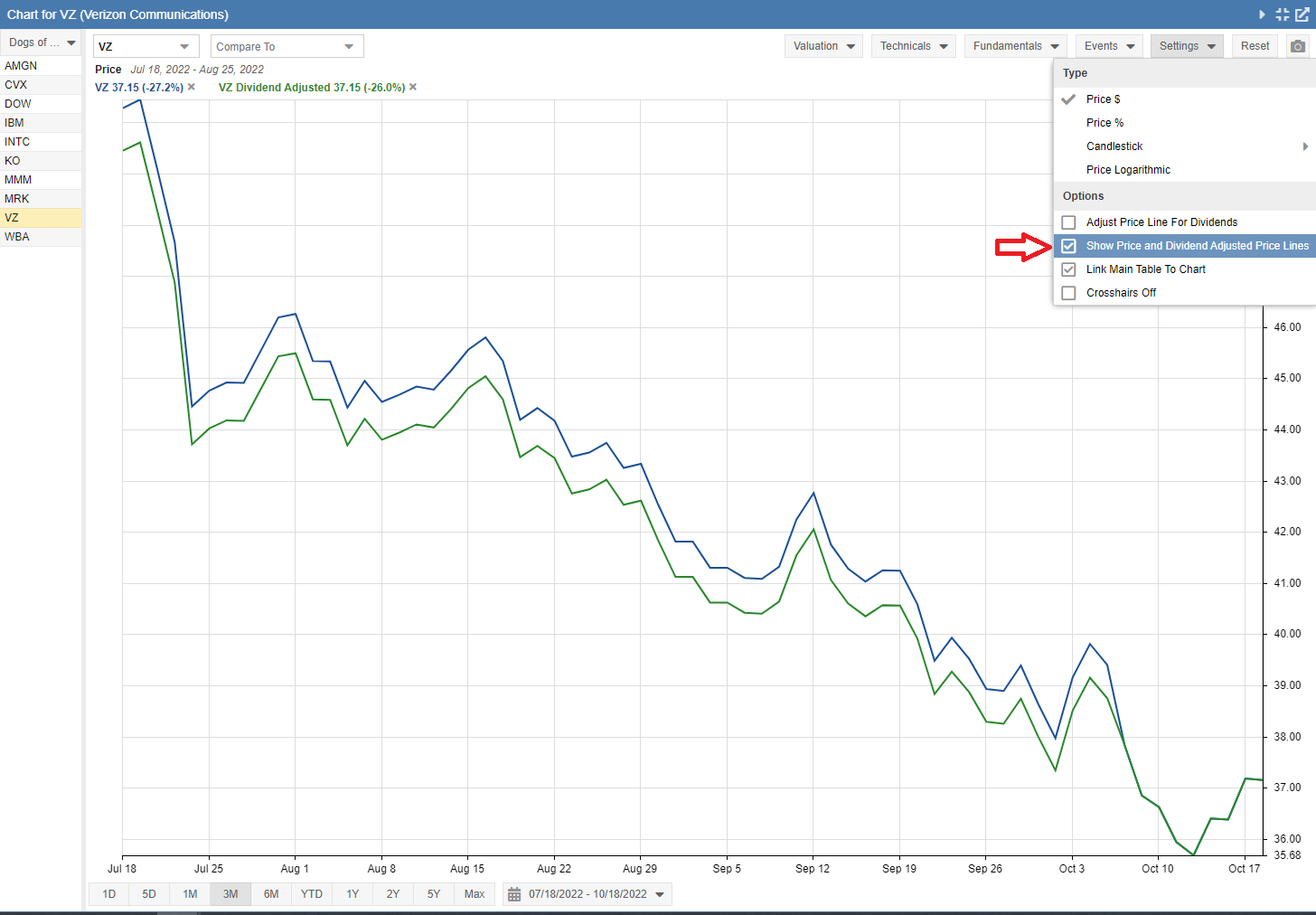Screen dimensions: 1316x915
Task: Open the VZ ticker dropdown
Action: pyautogui.click(x=146, y=46)
